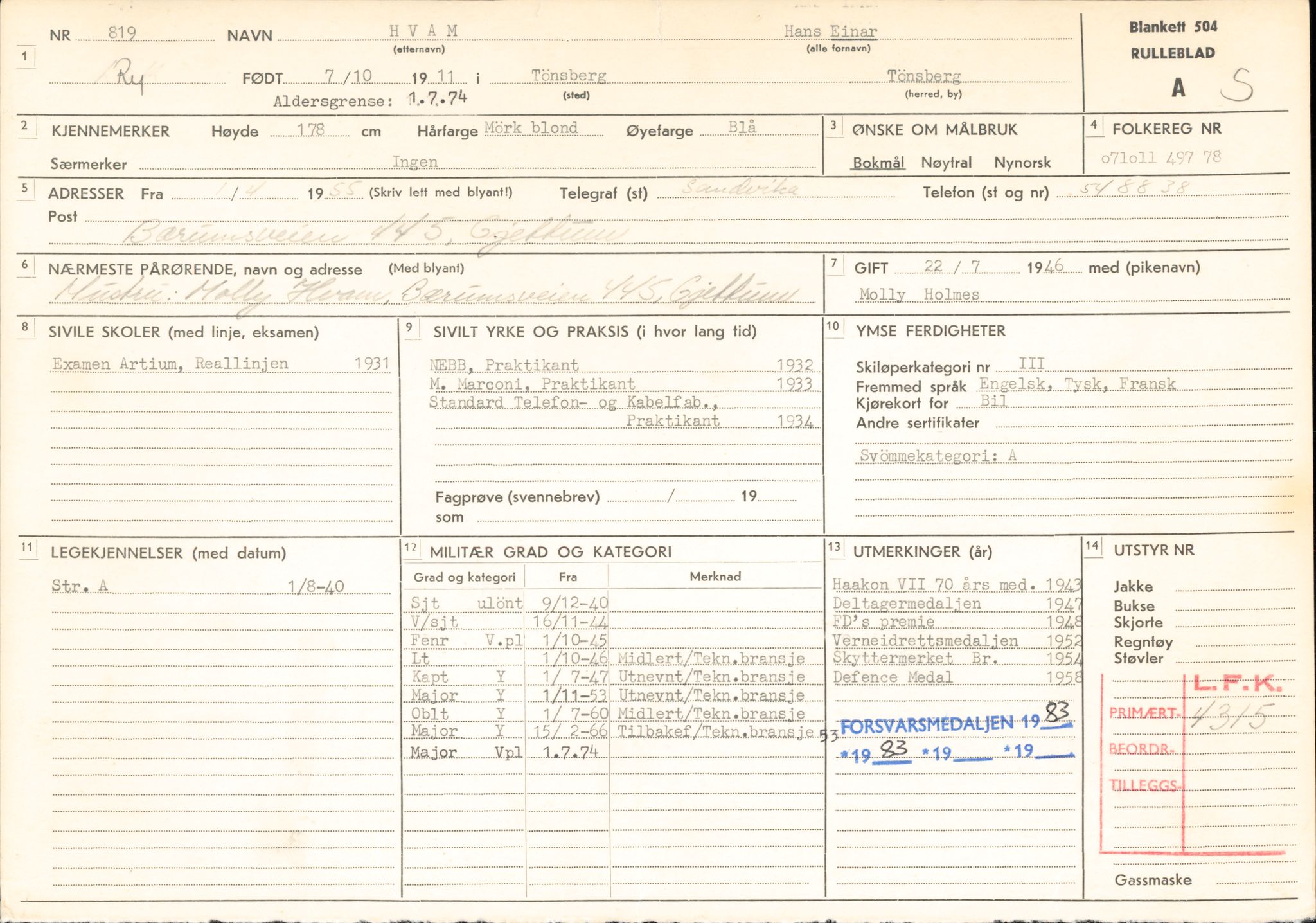Click the date '1/8-40' under Legekjennelser
Viewport: 1316px width, 923px height.
316,586
